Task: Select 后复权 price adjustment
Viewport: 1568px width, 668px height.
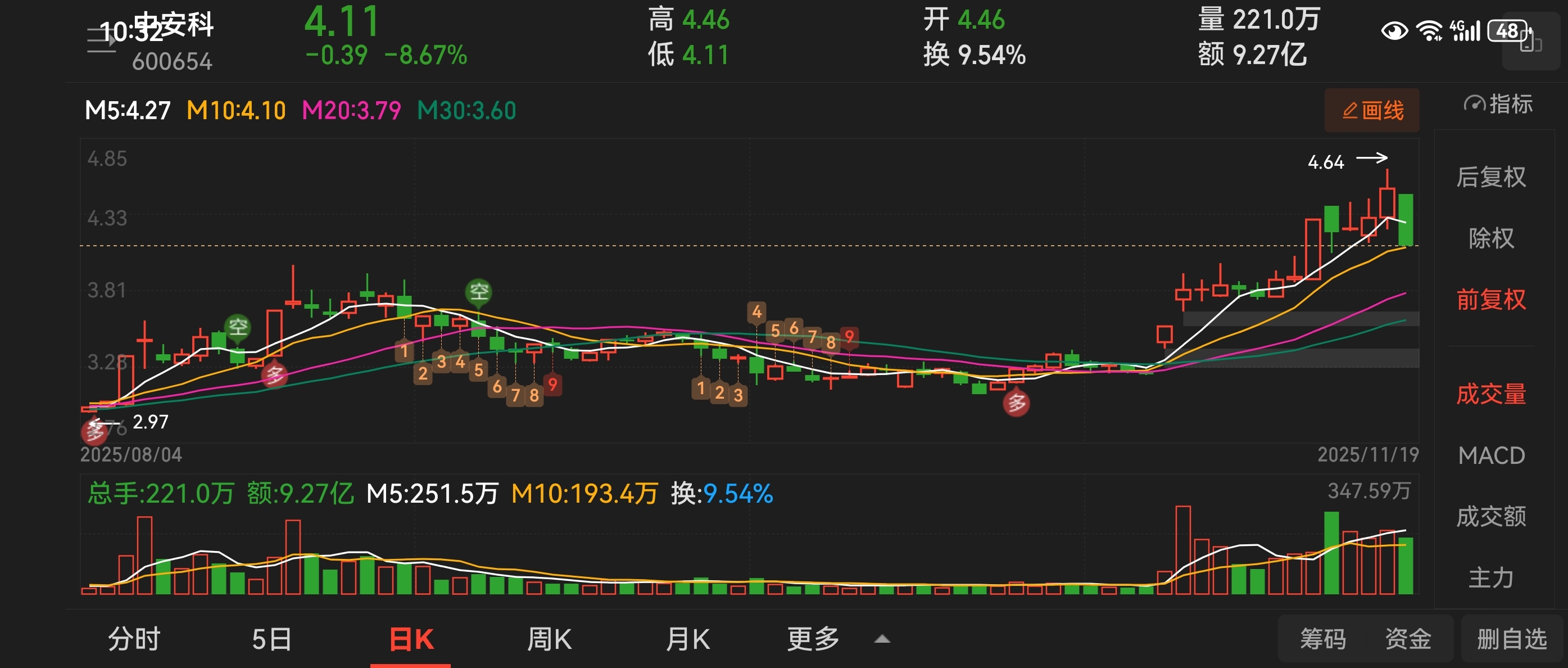Action: (1490, 177)
